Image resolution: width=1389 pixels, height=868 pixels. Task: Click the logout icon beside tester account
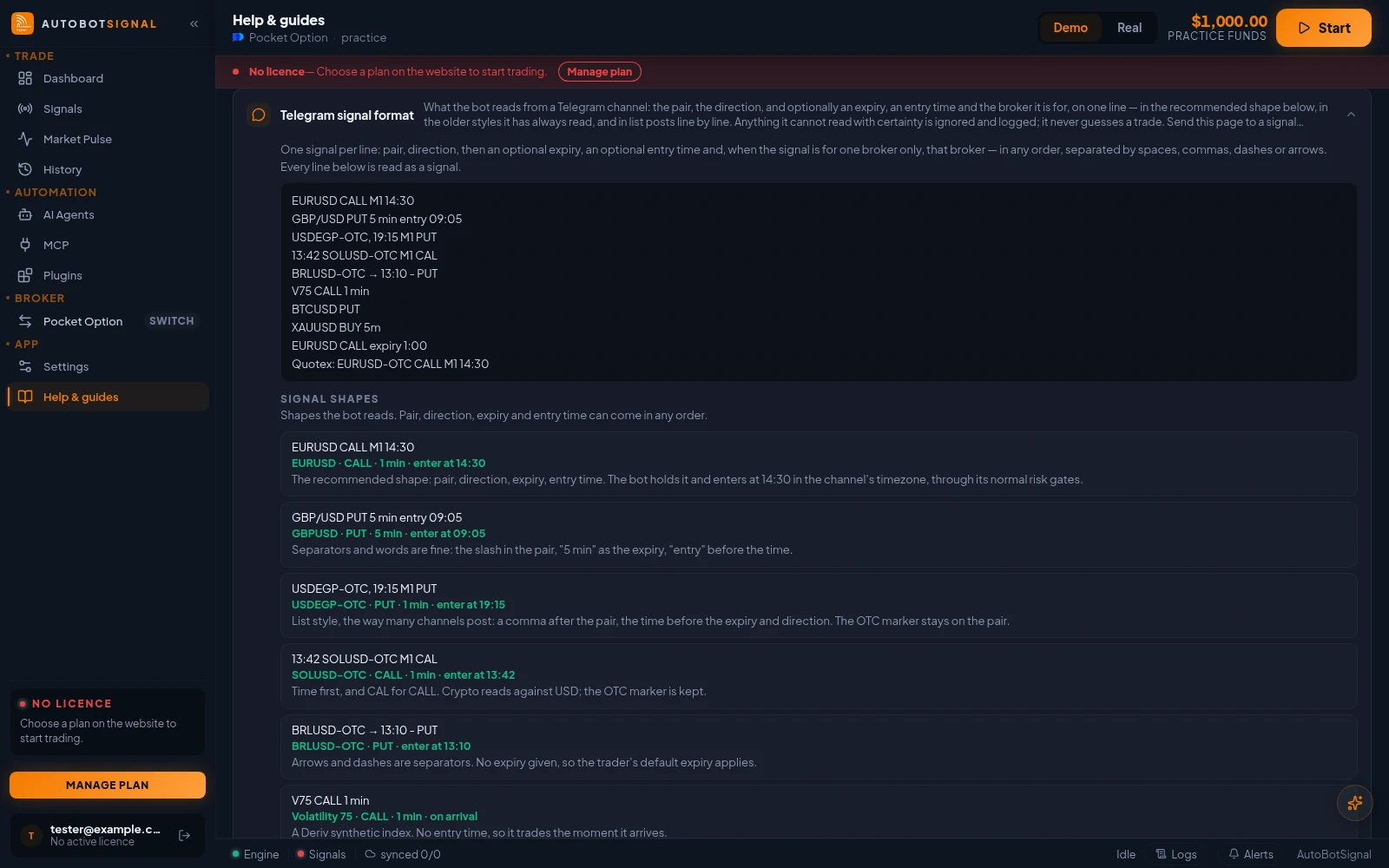(x=184, y=836)
